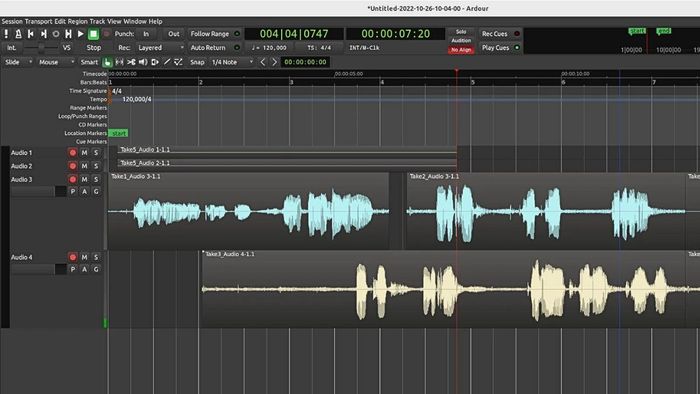Click the VS varispeed button

[x=67, y=48]
